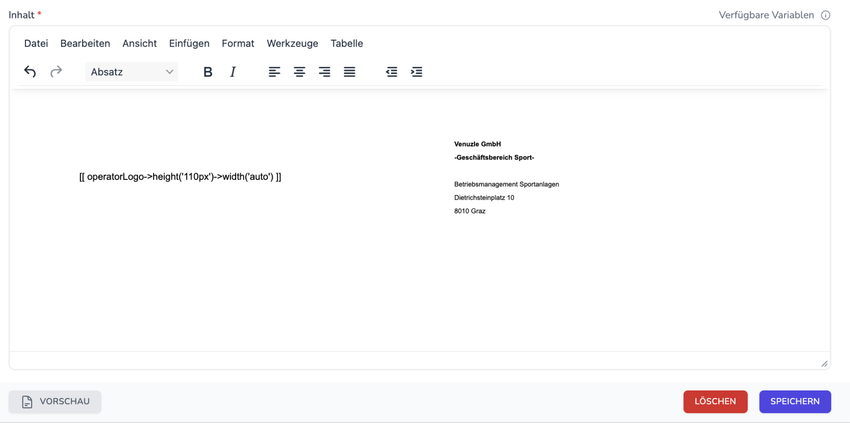Viewport: 850px width, 423px height.
Task: Click the 8010 Graz line
Action: [x=469, y=212]
